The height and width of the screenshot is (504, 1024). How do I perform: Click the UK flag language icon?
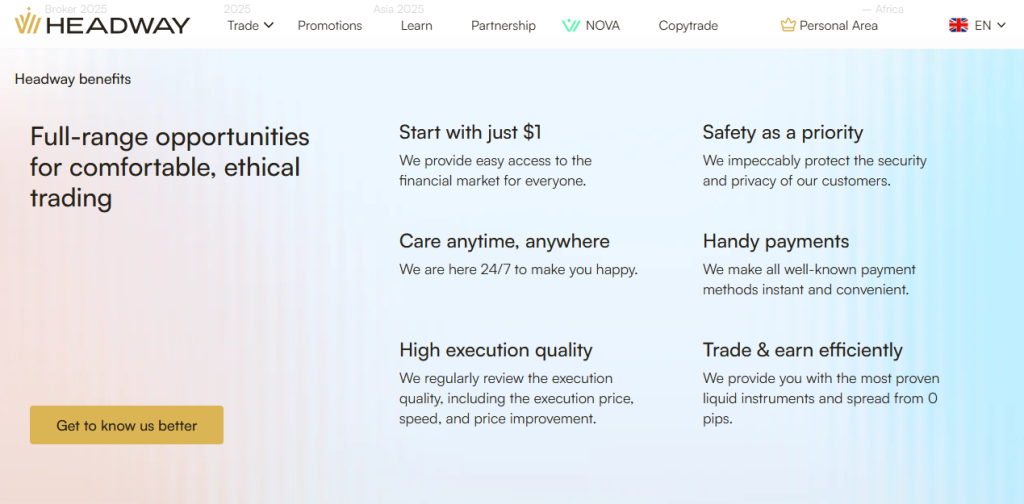coord(958,25)
